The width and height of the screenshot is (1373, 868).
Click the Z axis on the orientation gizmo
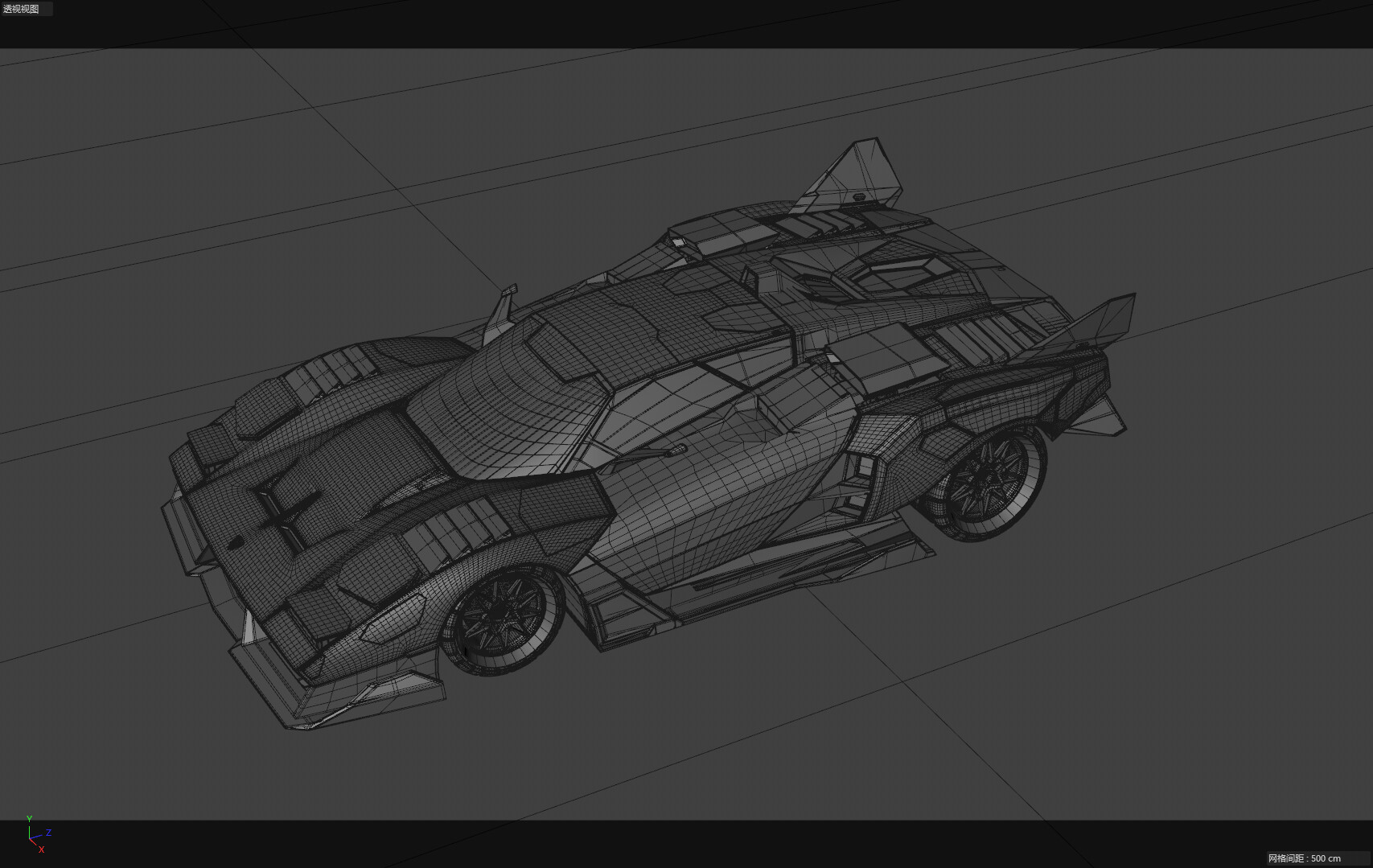[48, 833]
